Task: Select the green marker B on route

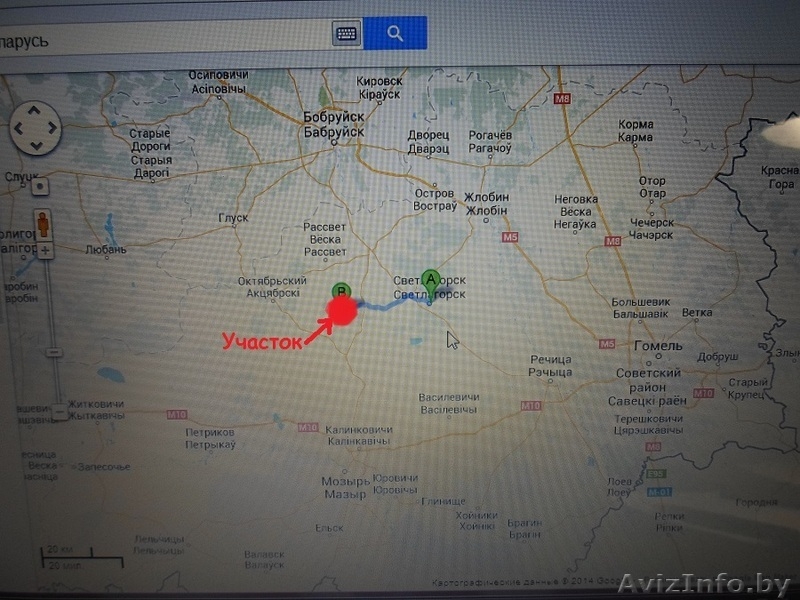Action: coord(341,290)
